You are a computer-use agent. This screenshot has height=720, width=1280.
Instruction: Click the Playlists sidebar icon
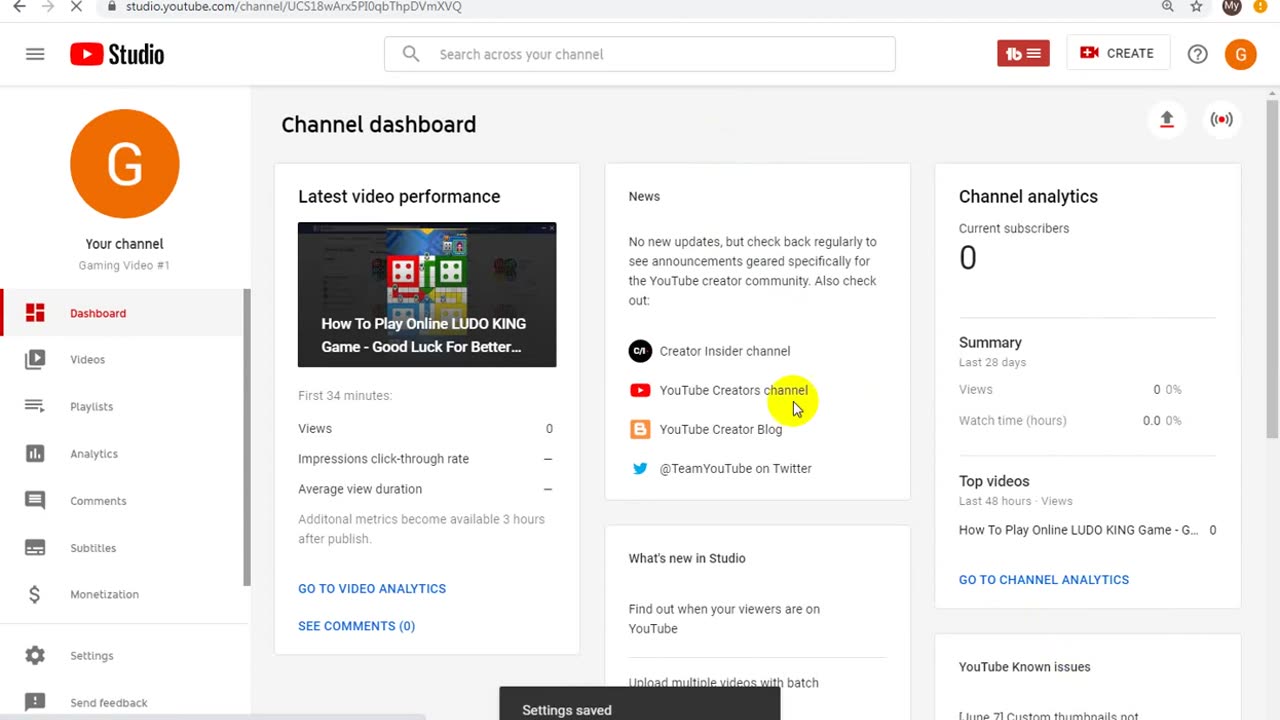pos(35,406)
